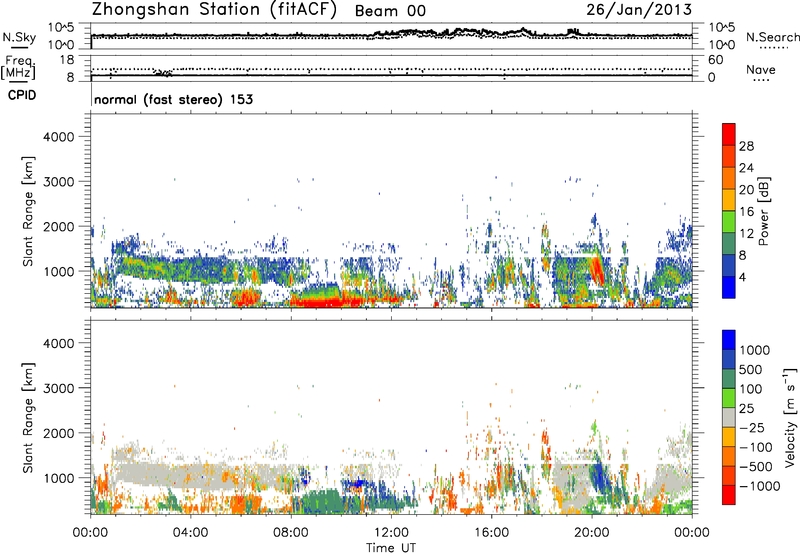Click "4000" on the power panel axis

point(58,137)
